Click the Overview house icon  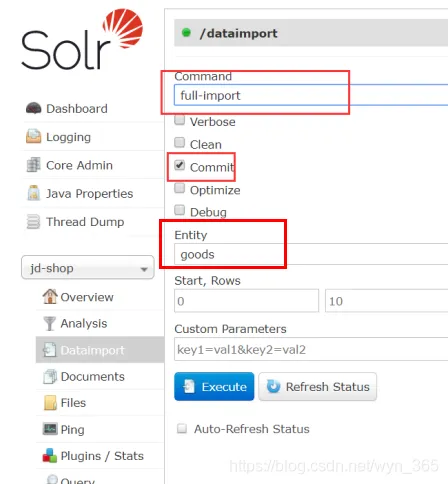50,296
